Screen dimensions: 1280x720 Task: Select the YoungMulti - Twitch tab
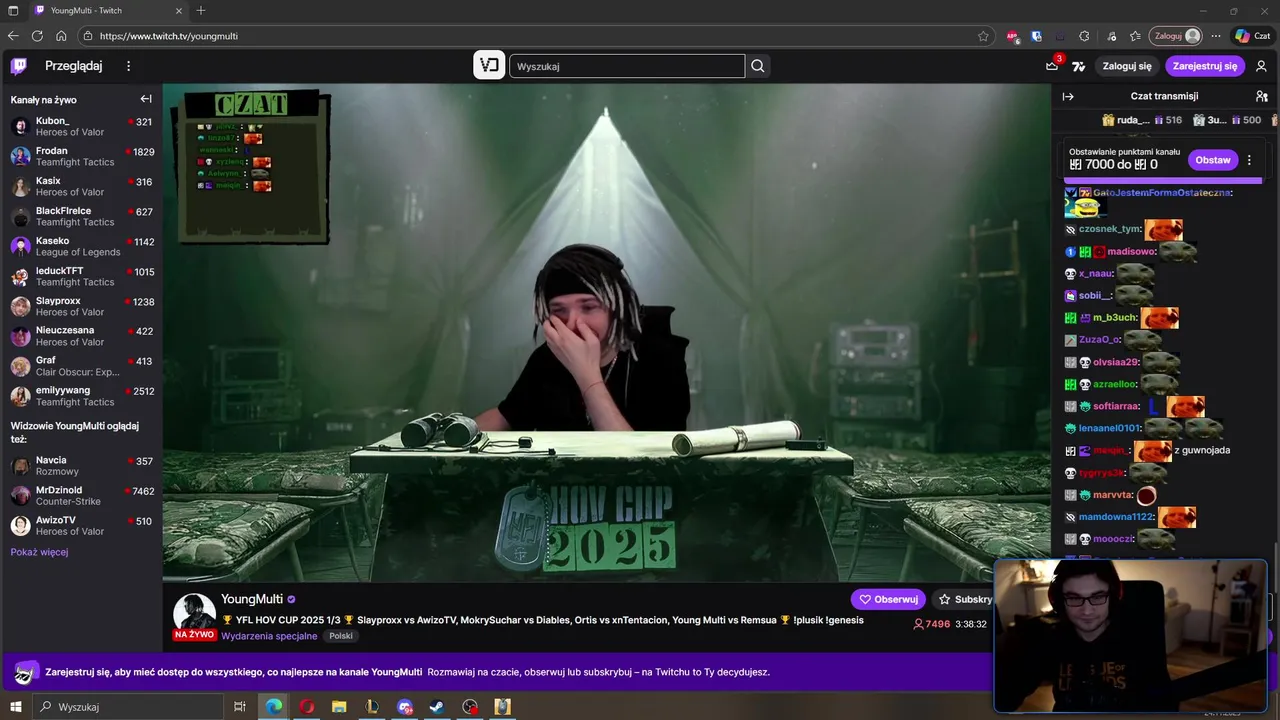click(x=106, y=10)
